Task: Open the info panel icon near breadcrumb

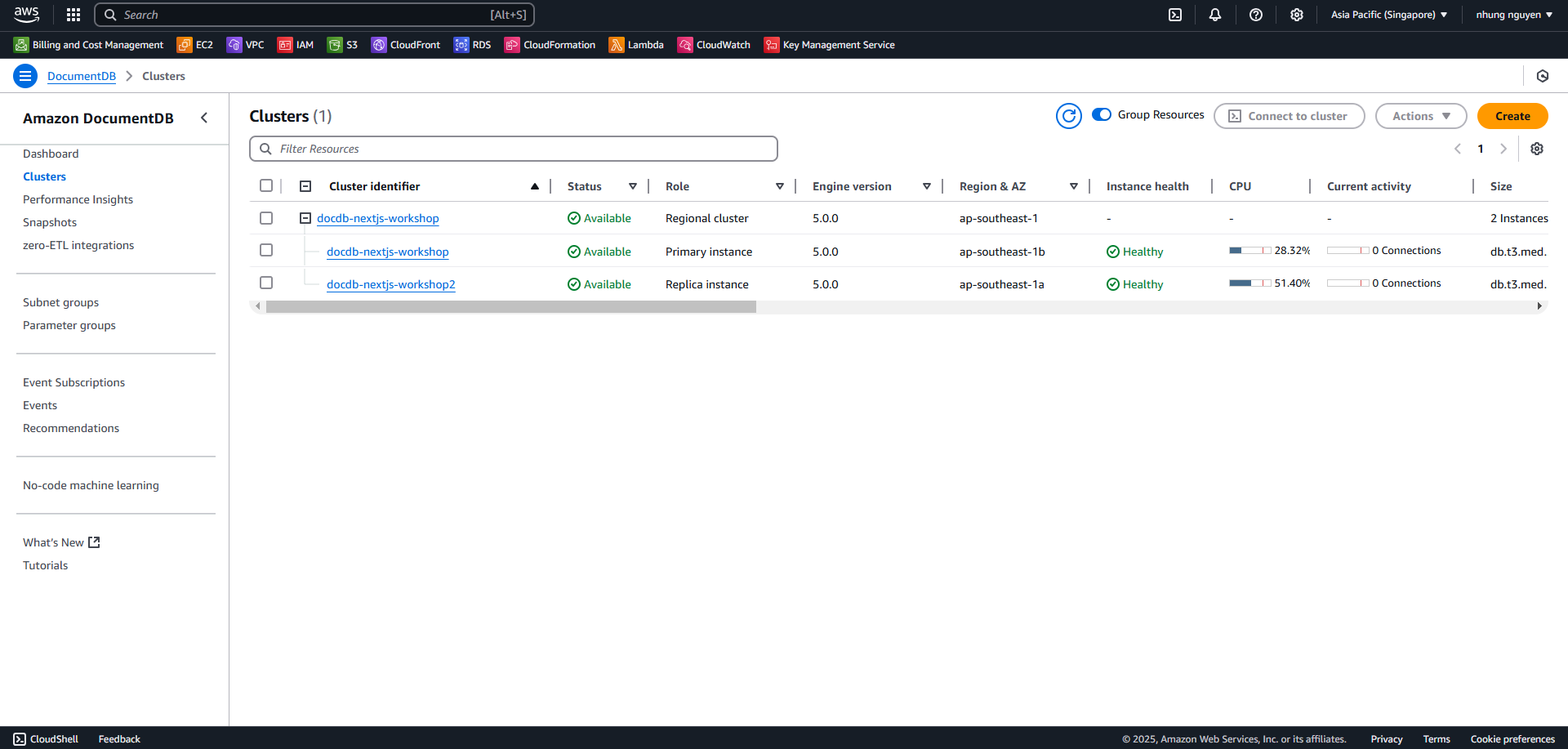Action: point(1543,76)
